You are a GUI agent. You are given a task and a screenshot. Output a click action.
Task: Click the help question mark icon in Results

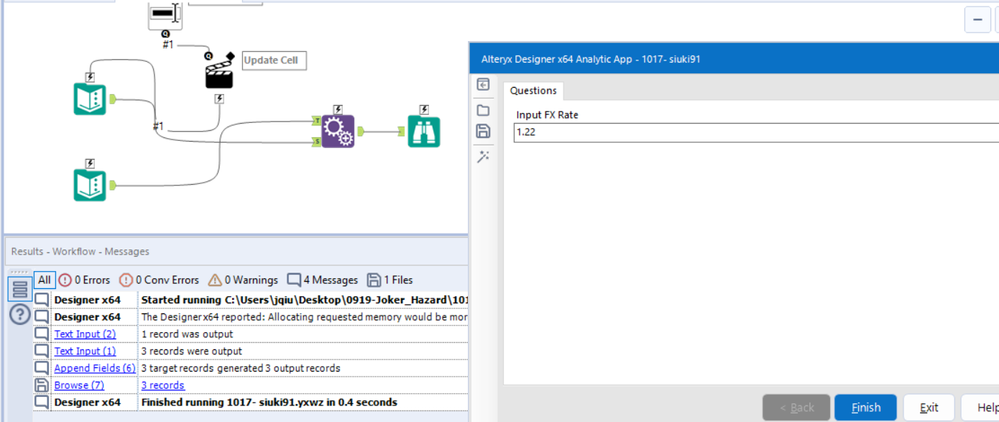20,314
